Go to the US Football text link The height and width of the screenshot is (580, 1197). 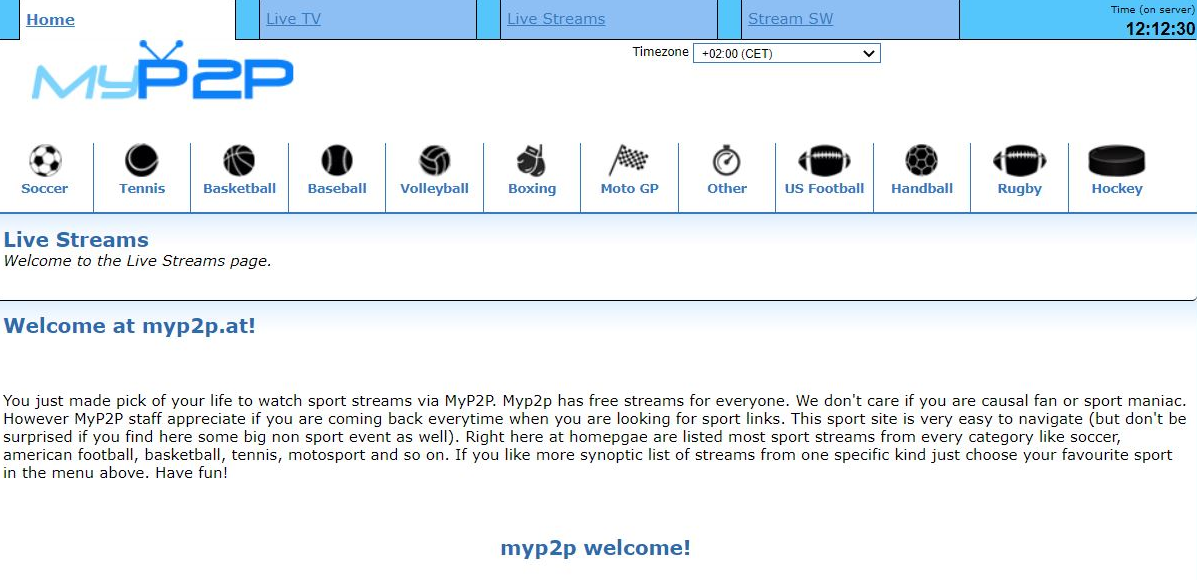[x=824, y=188]
